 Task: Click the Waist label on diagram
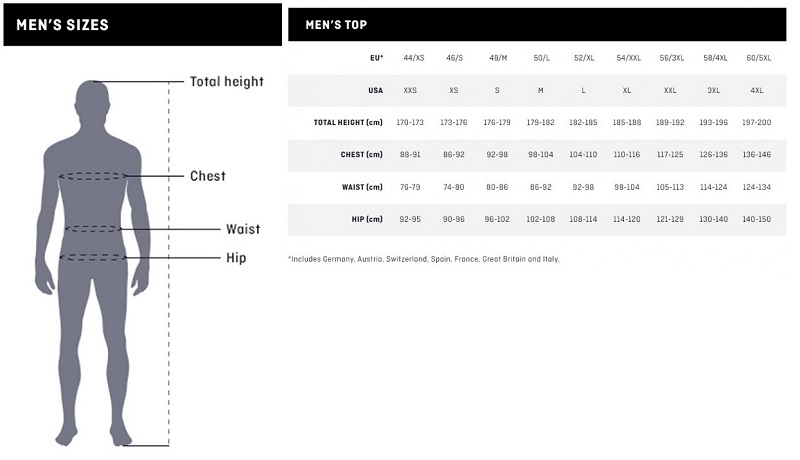click(x=243, y=229)
